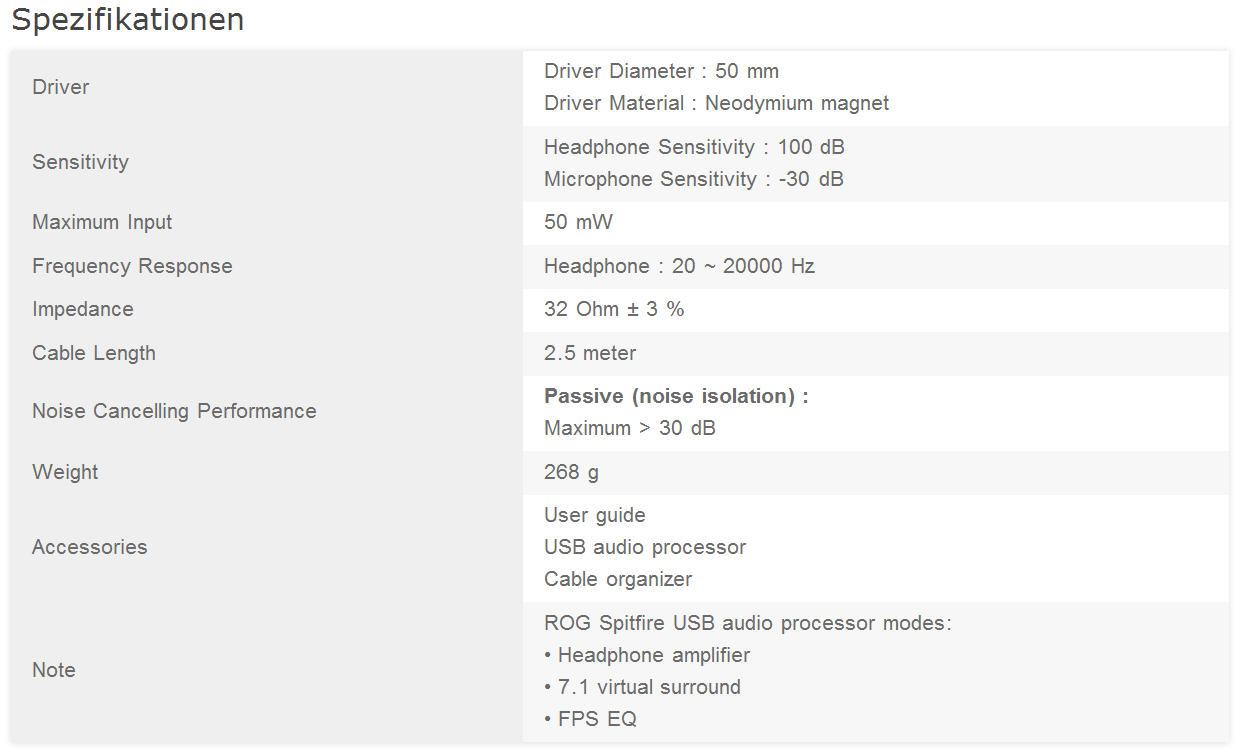Screen dimensions: 1241x754
Task: Click the FPS EQ bullet item
Action: 596,719
